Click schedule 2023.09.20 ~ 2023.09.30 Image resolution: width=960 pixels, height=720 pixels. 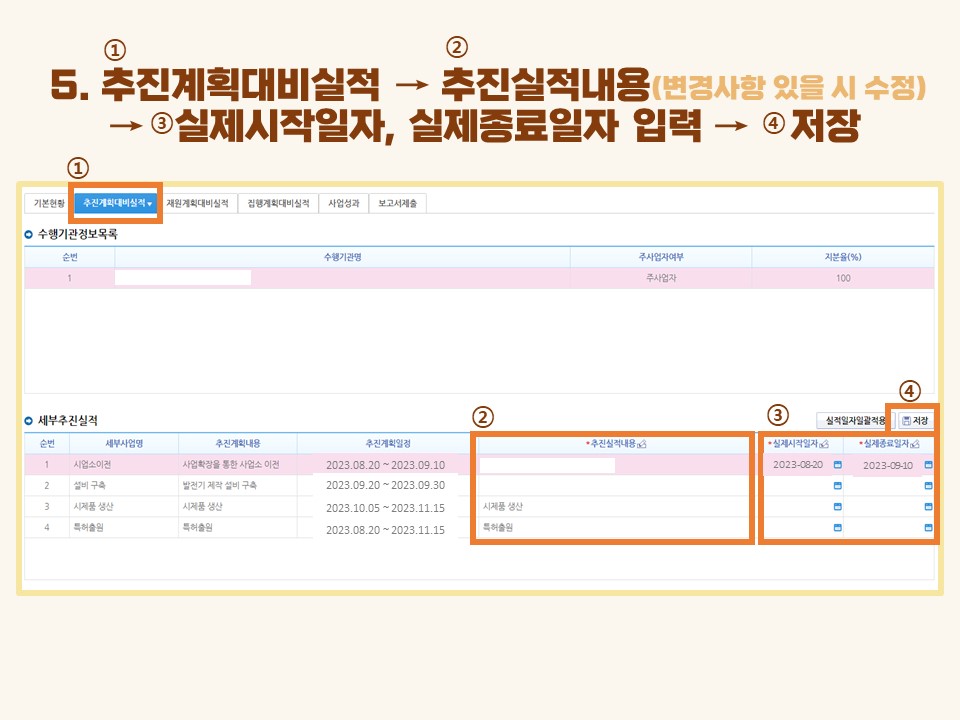click(386, 486)
